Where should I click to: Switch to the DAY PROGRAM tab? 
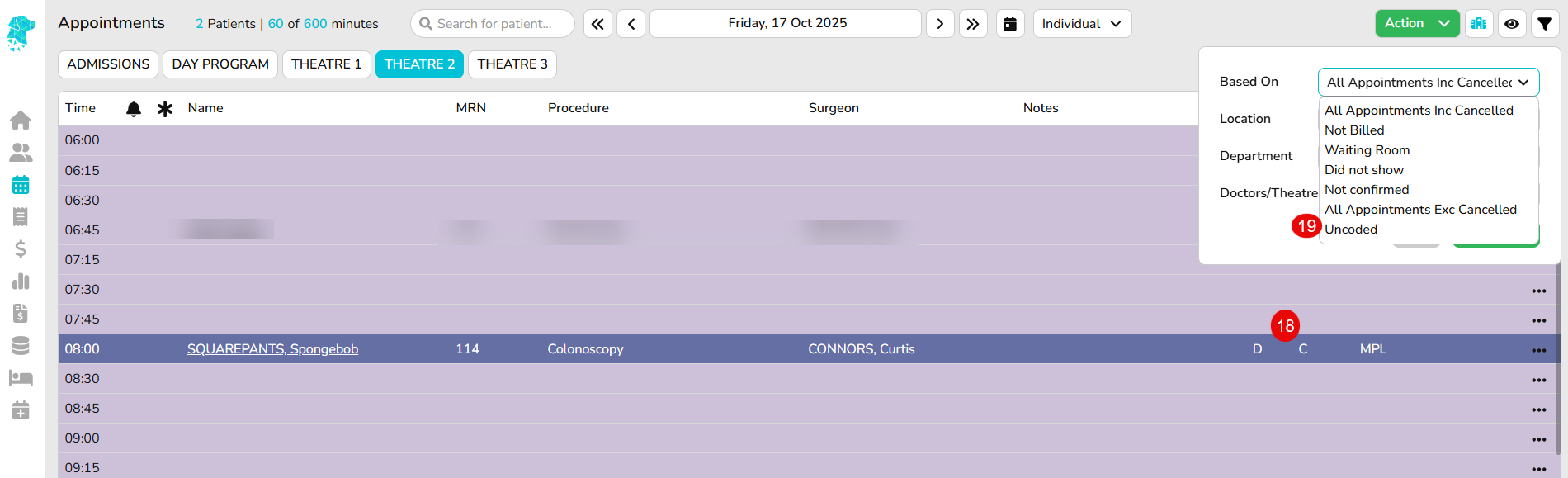220,64
